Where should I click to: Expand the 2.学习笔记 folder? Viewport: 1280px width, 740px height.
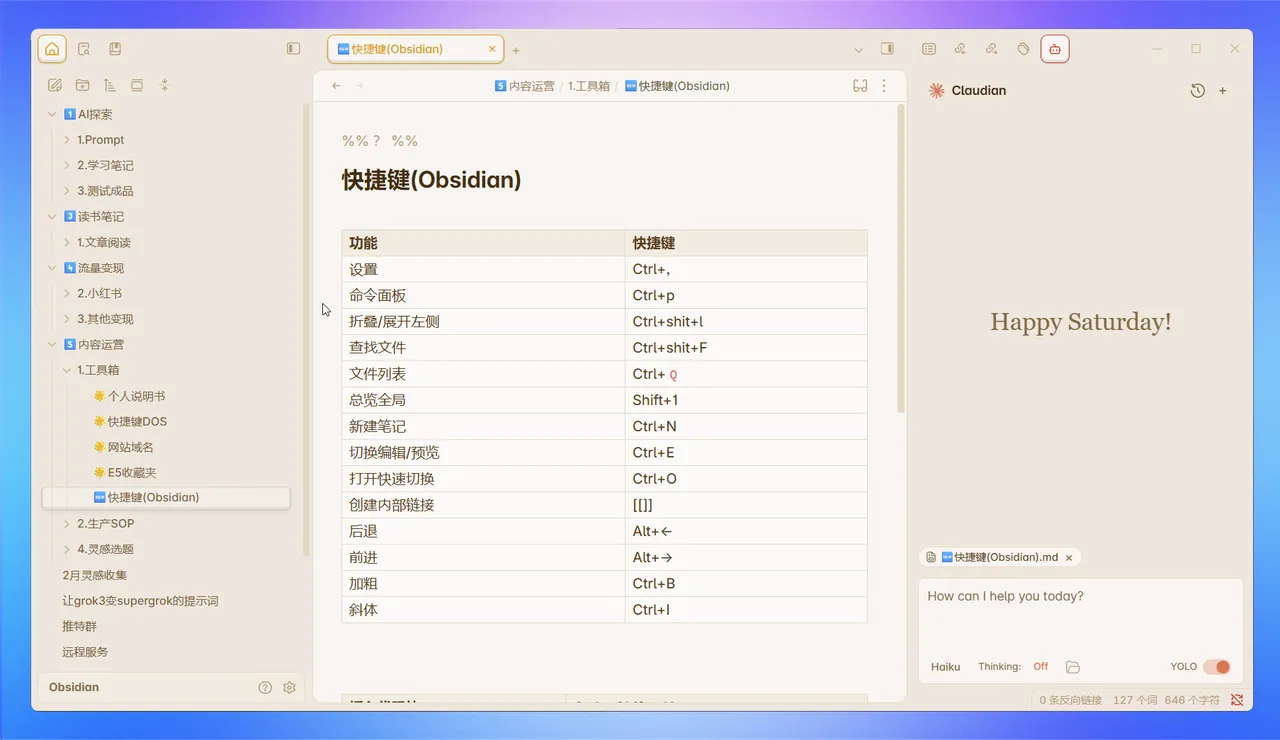pyautogui.click(x=67, y=166)
